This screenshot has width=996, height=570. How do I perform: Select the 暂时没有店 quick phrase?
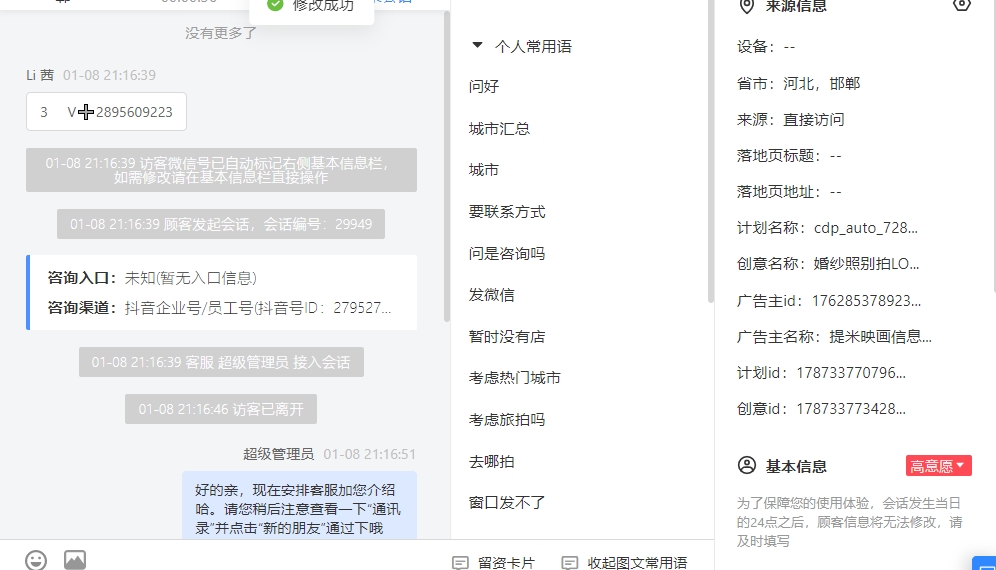click(x=507, y=337)
